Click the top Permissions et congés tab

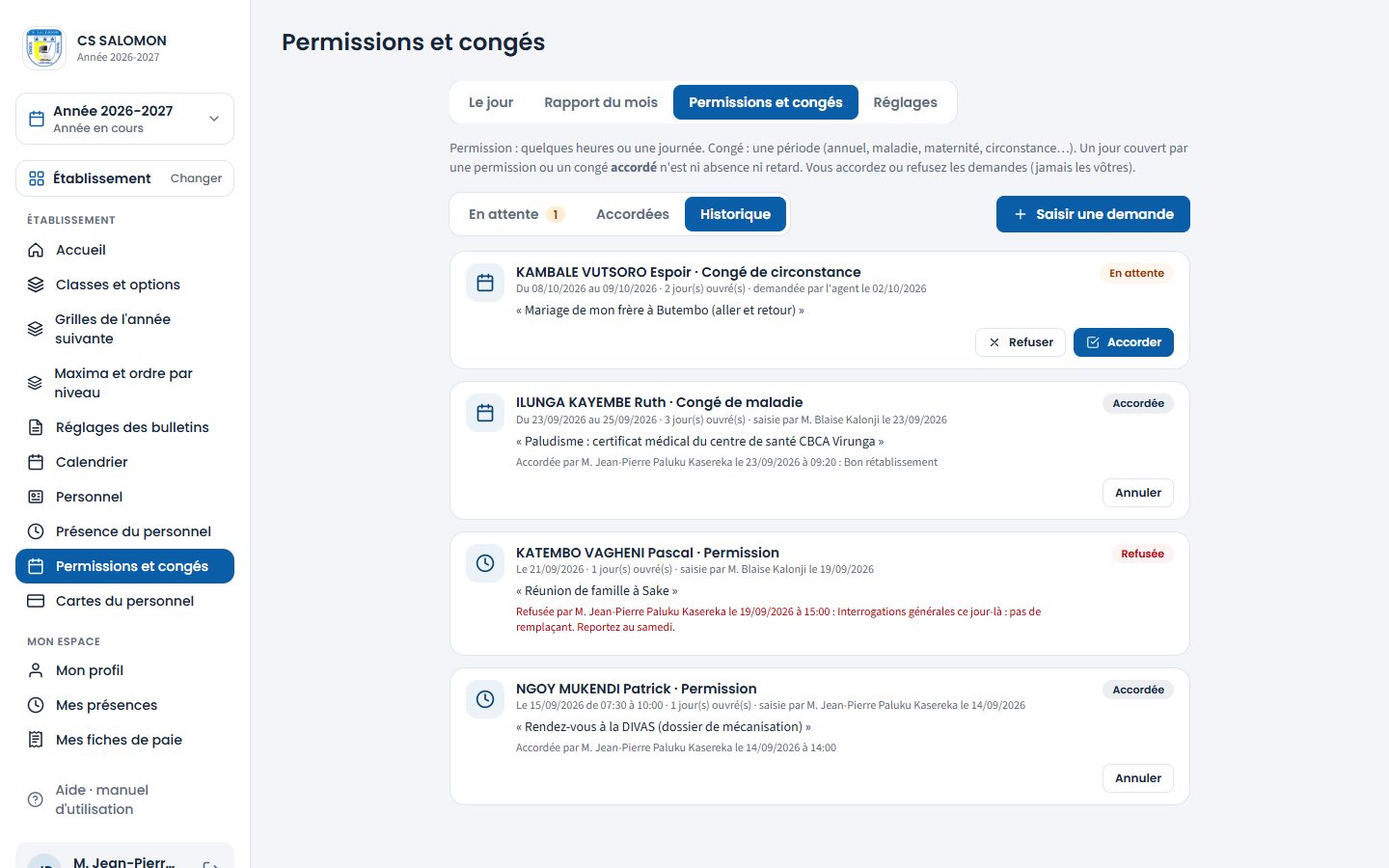click(x=766, y=102)
